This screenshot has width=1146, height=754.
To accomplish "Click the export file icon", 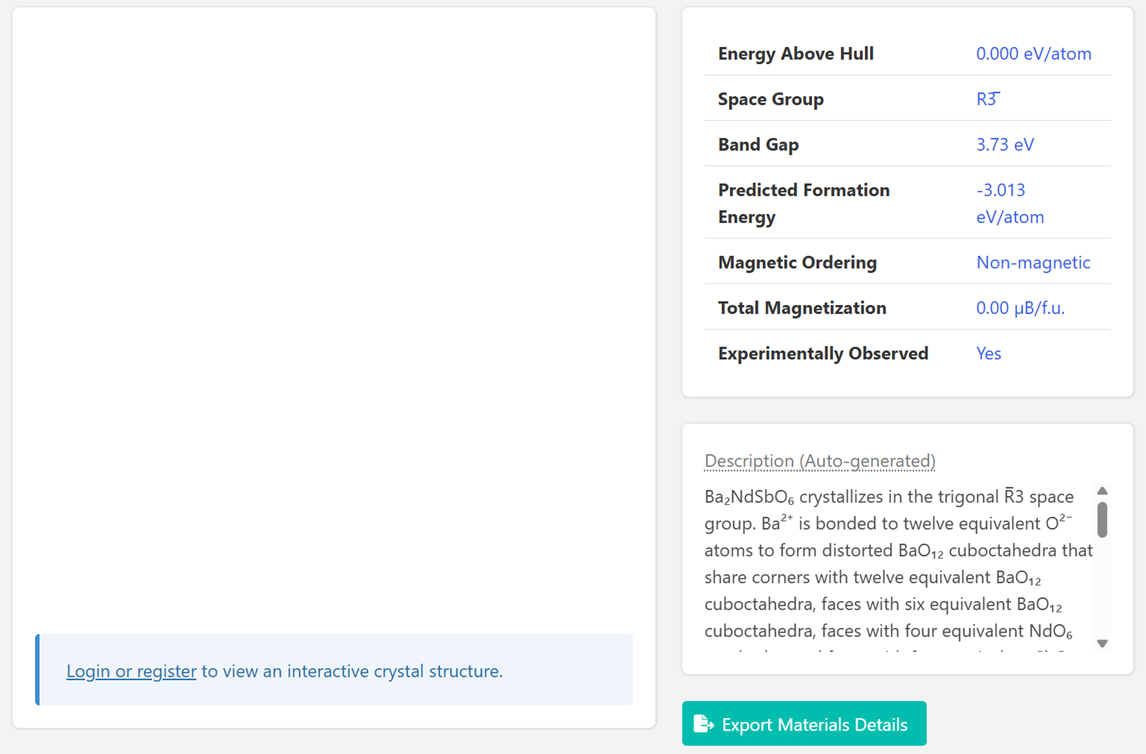I will 704,724.
